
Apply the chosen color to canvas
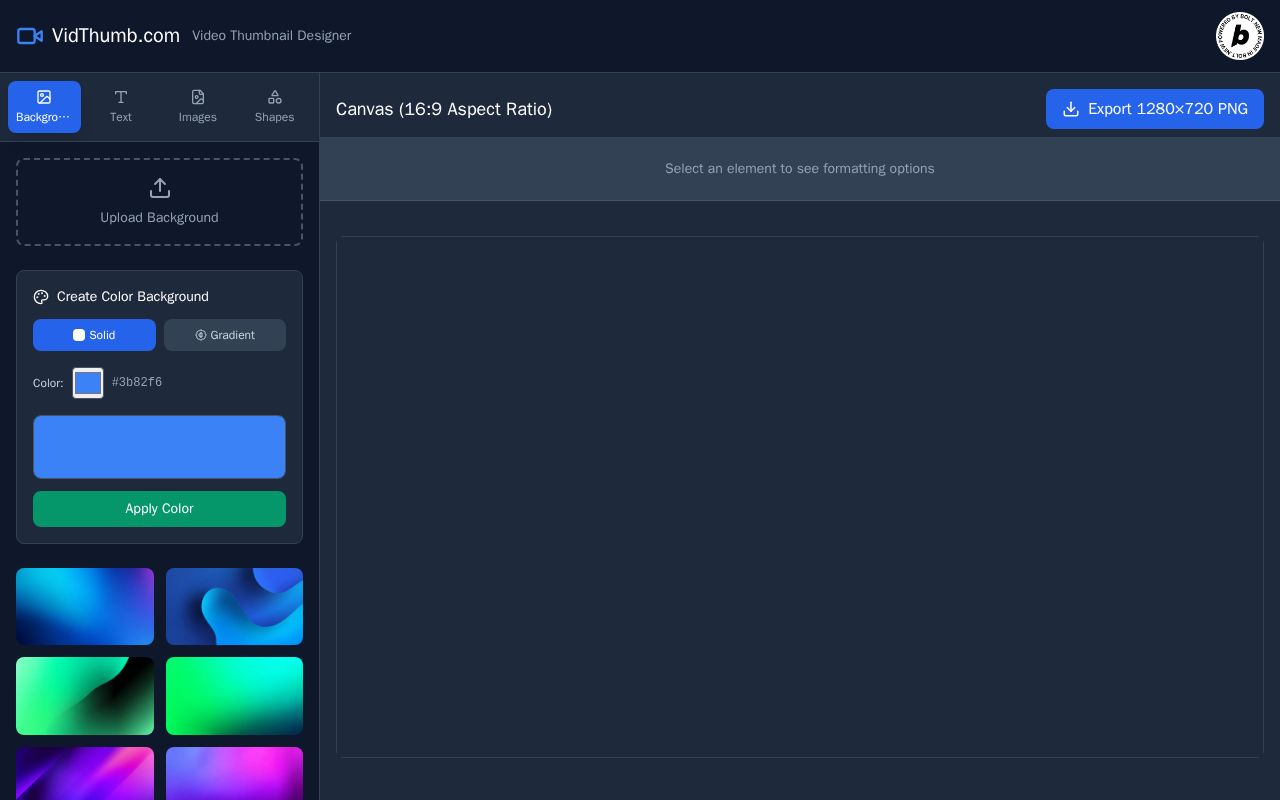pyautogui.click(x=159, y=509)
